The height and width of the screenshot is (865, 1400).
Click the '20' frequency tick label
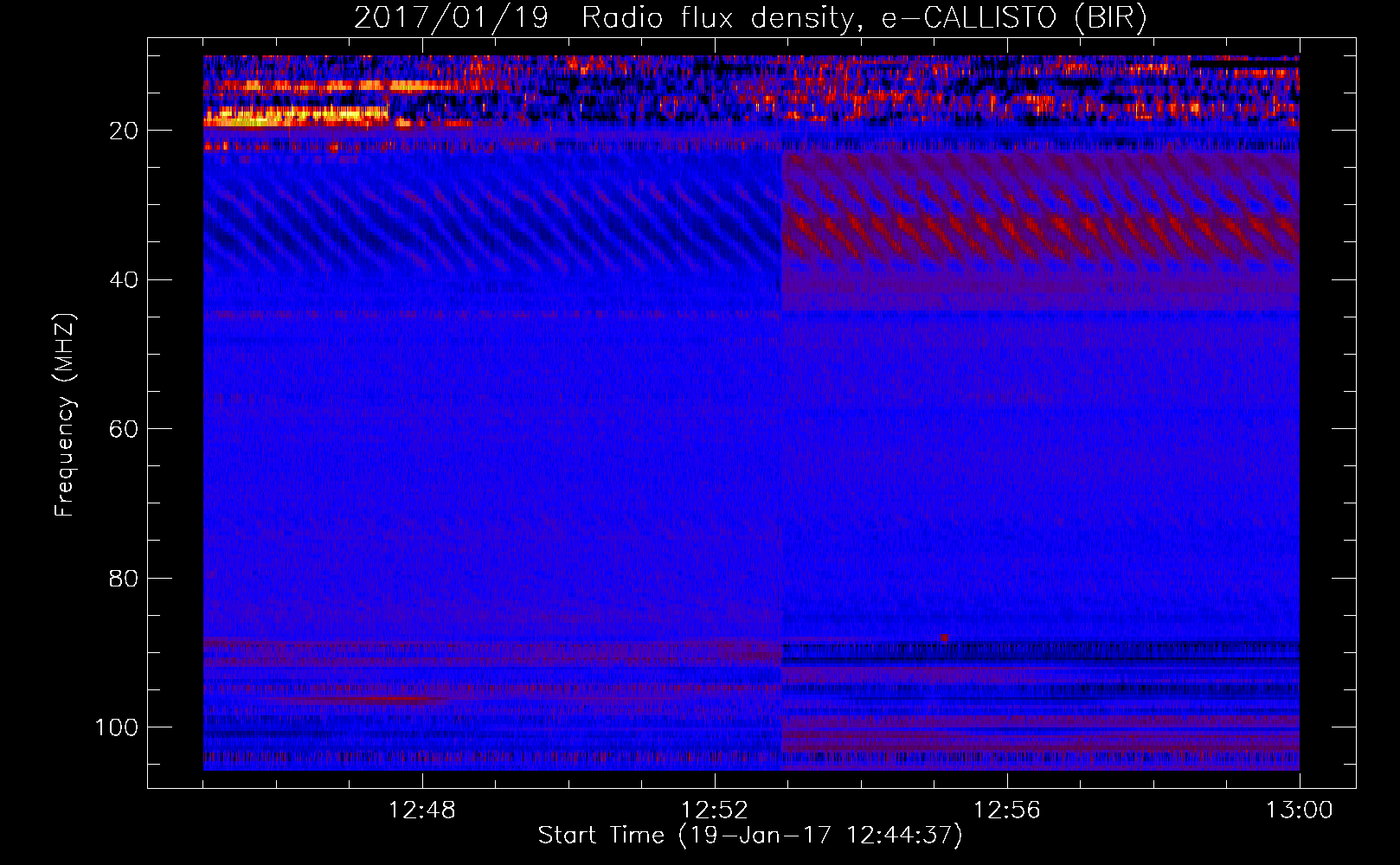124,131
